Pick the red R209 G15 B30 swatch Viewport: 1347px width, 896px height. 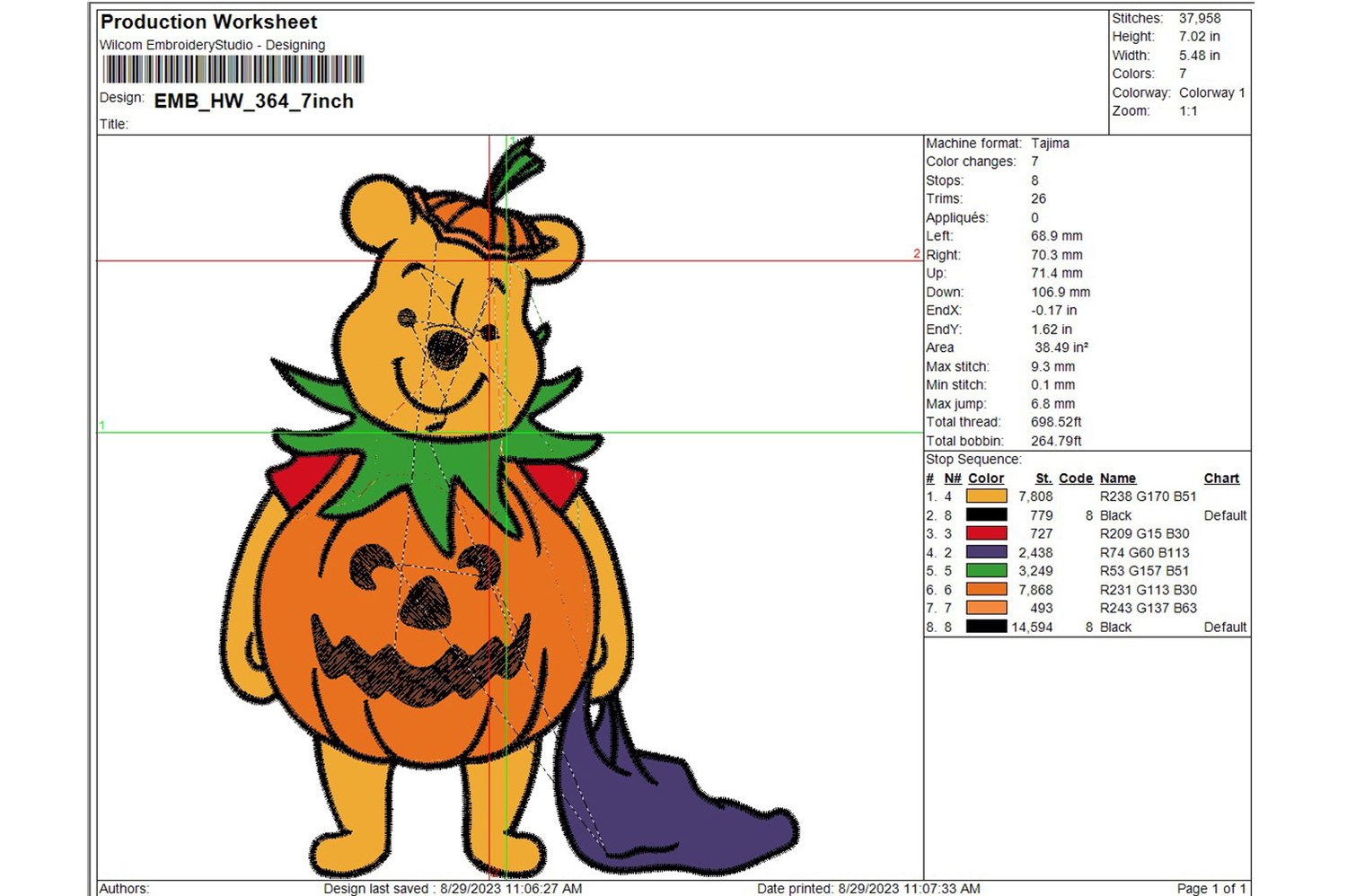(x=986, y=533)
